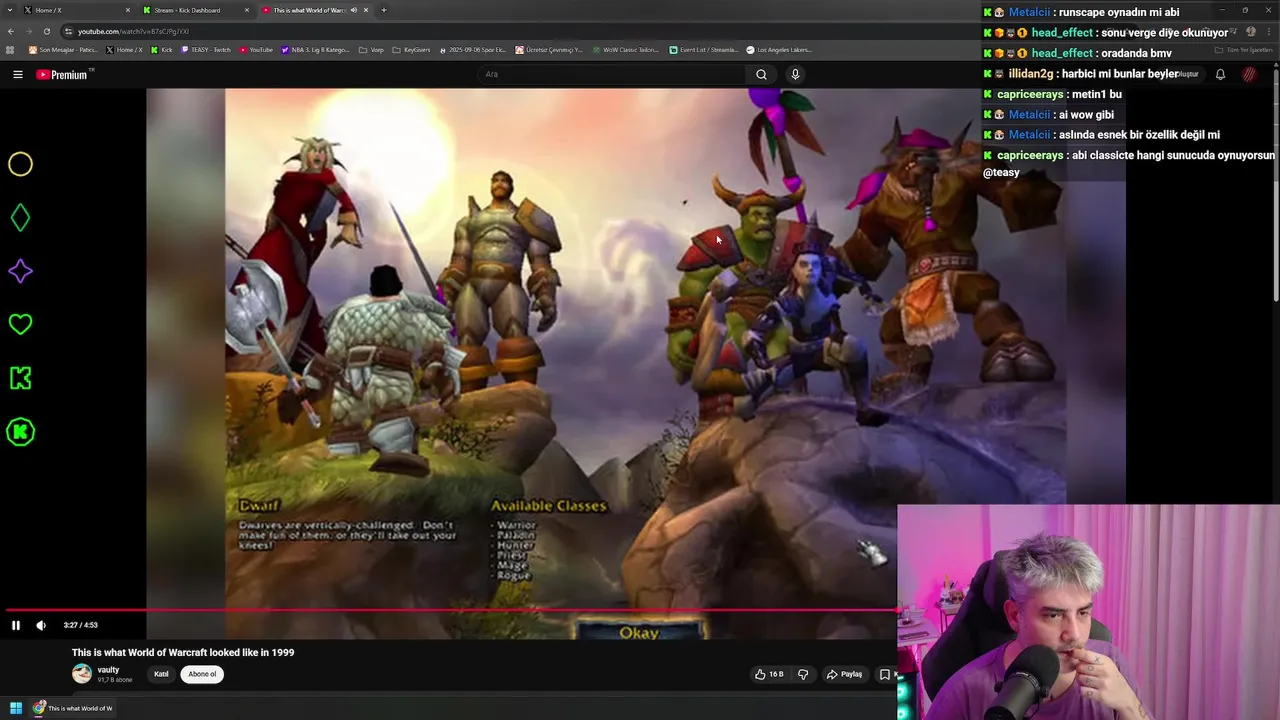The width and height of the screenshot is (1280, 720).
Task: Open the TEASY - Twitch bookmark
Action: point(206,50)
